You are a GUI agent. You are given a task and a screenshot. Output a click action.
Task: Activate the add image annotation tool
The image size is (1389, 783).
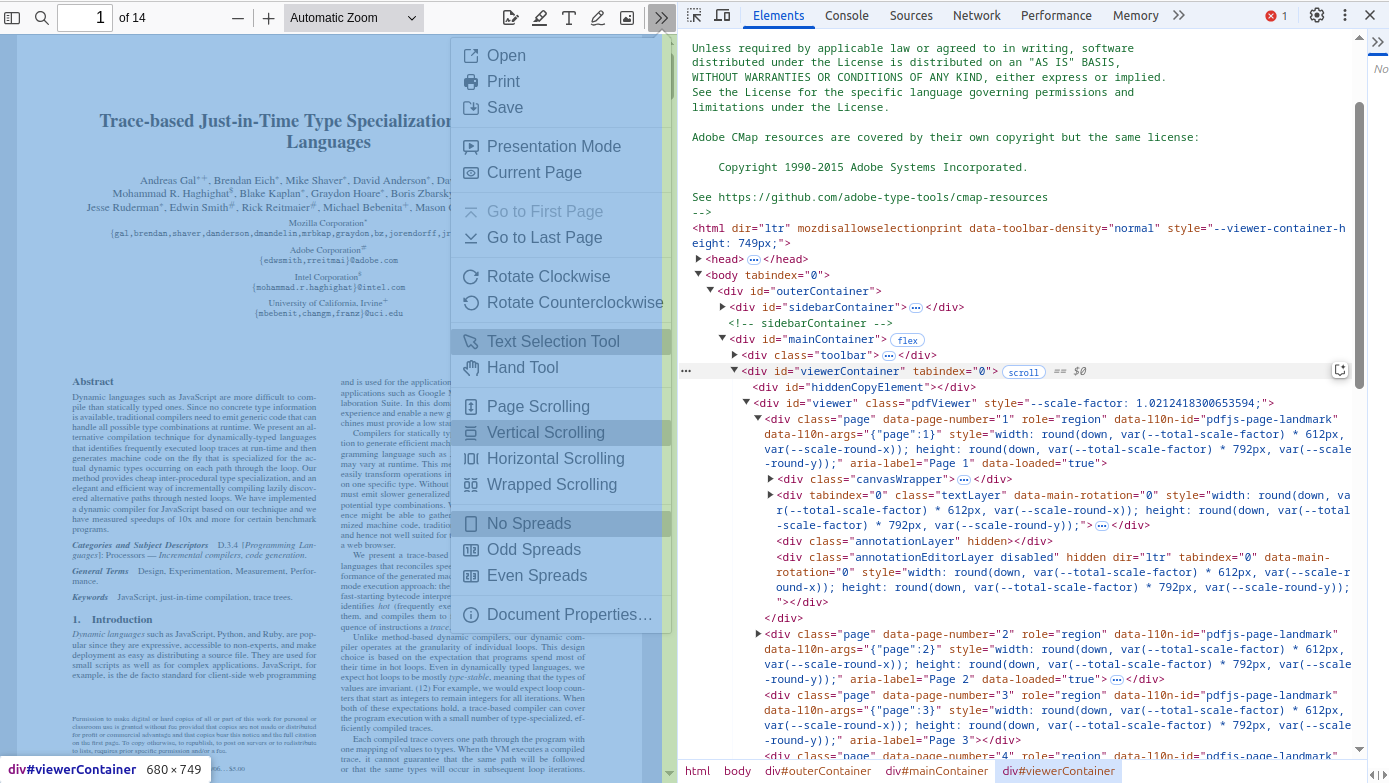(x=627, y=18)
